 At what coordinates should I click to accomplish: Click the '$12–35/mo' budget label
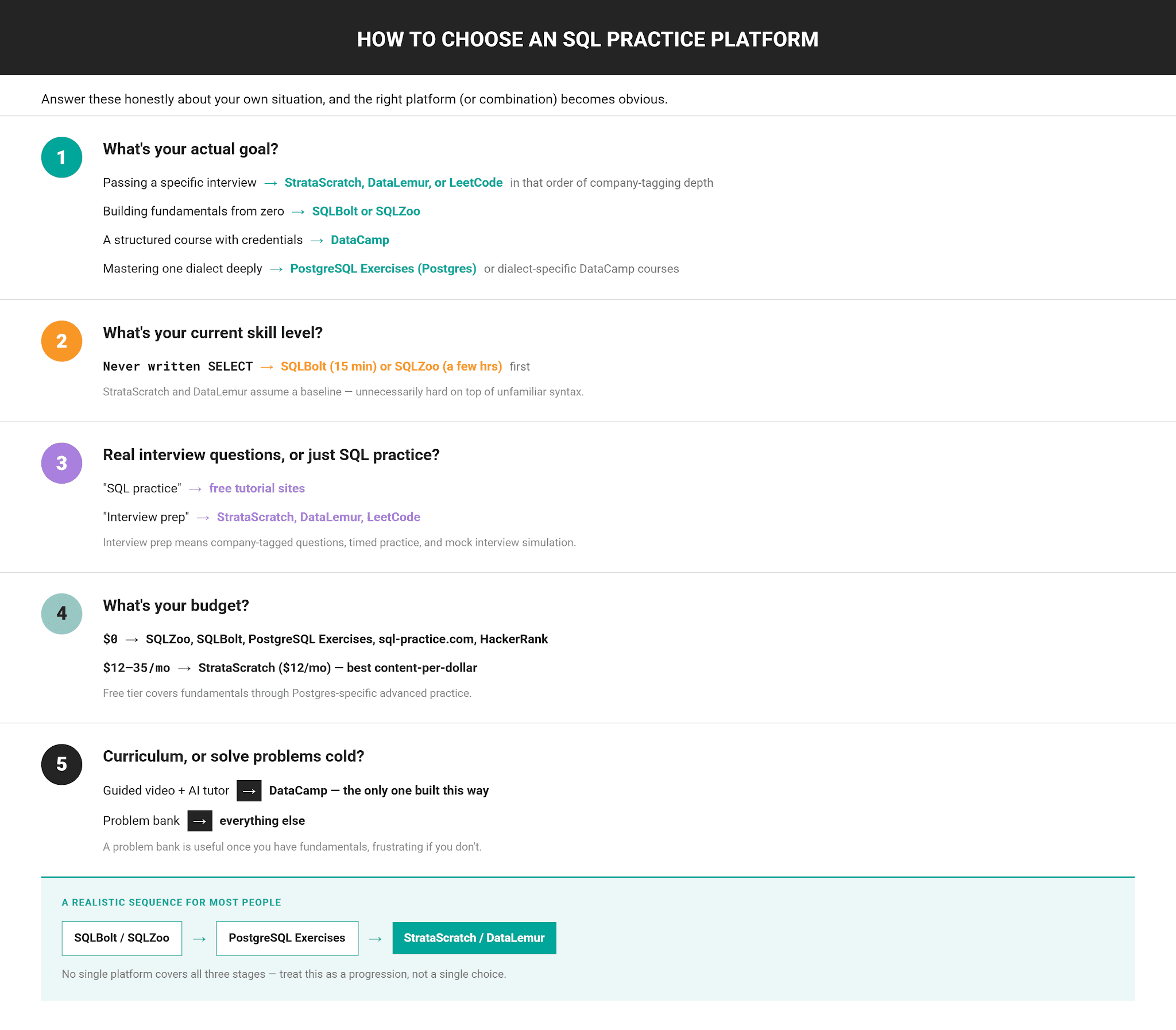[137, 668]
